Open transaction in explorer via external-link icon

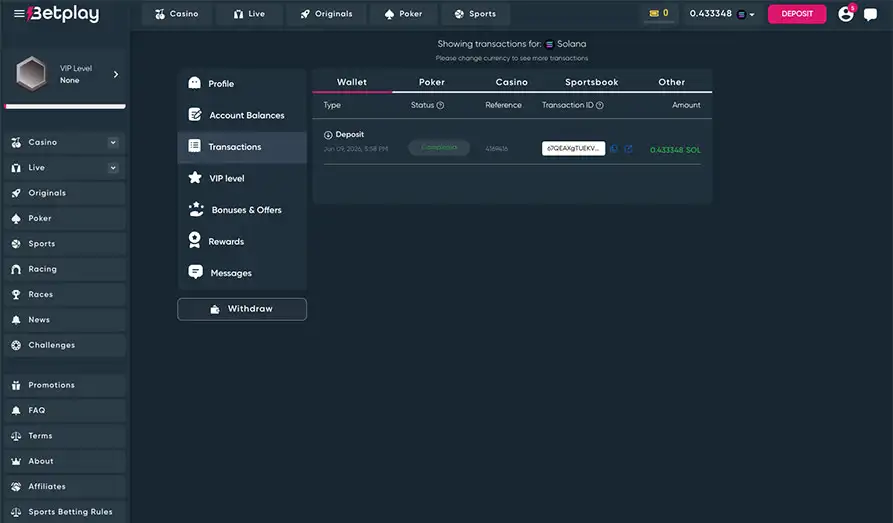[628, 149]
